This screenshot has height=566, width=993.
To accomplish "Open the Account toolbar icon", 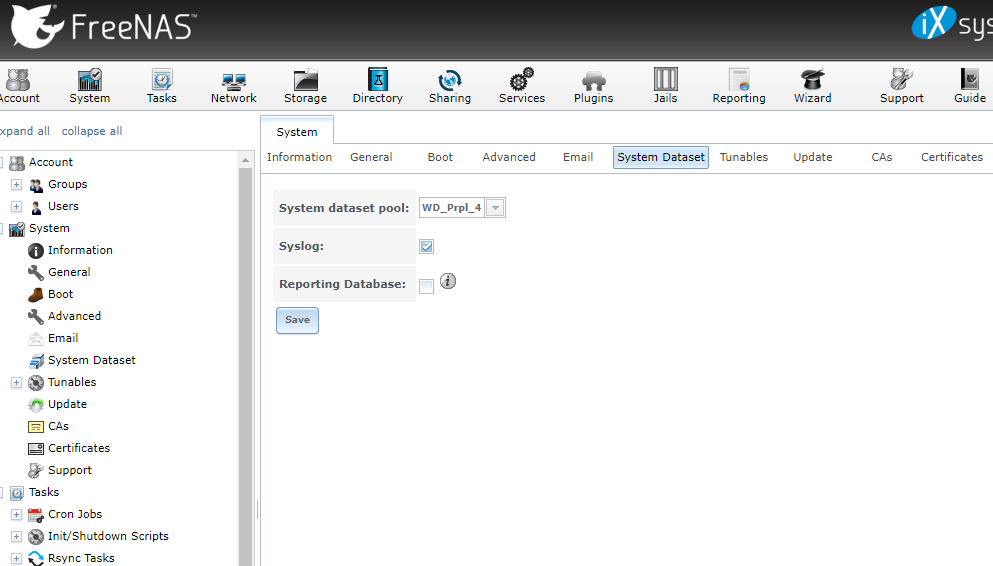I will coord(18,86).
